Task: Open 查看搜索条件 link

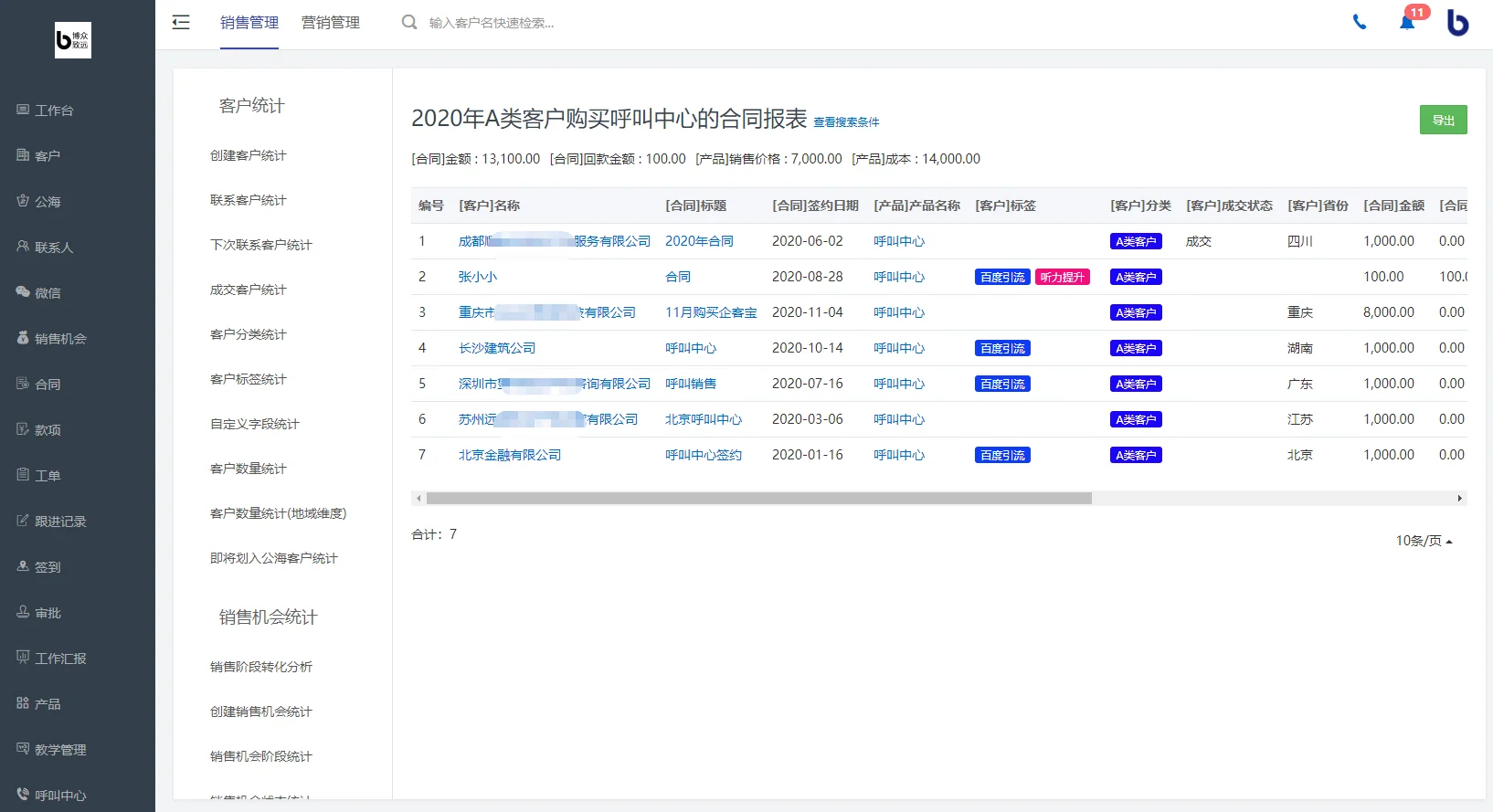Action: coord(846,122)
